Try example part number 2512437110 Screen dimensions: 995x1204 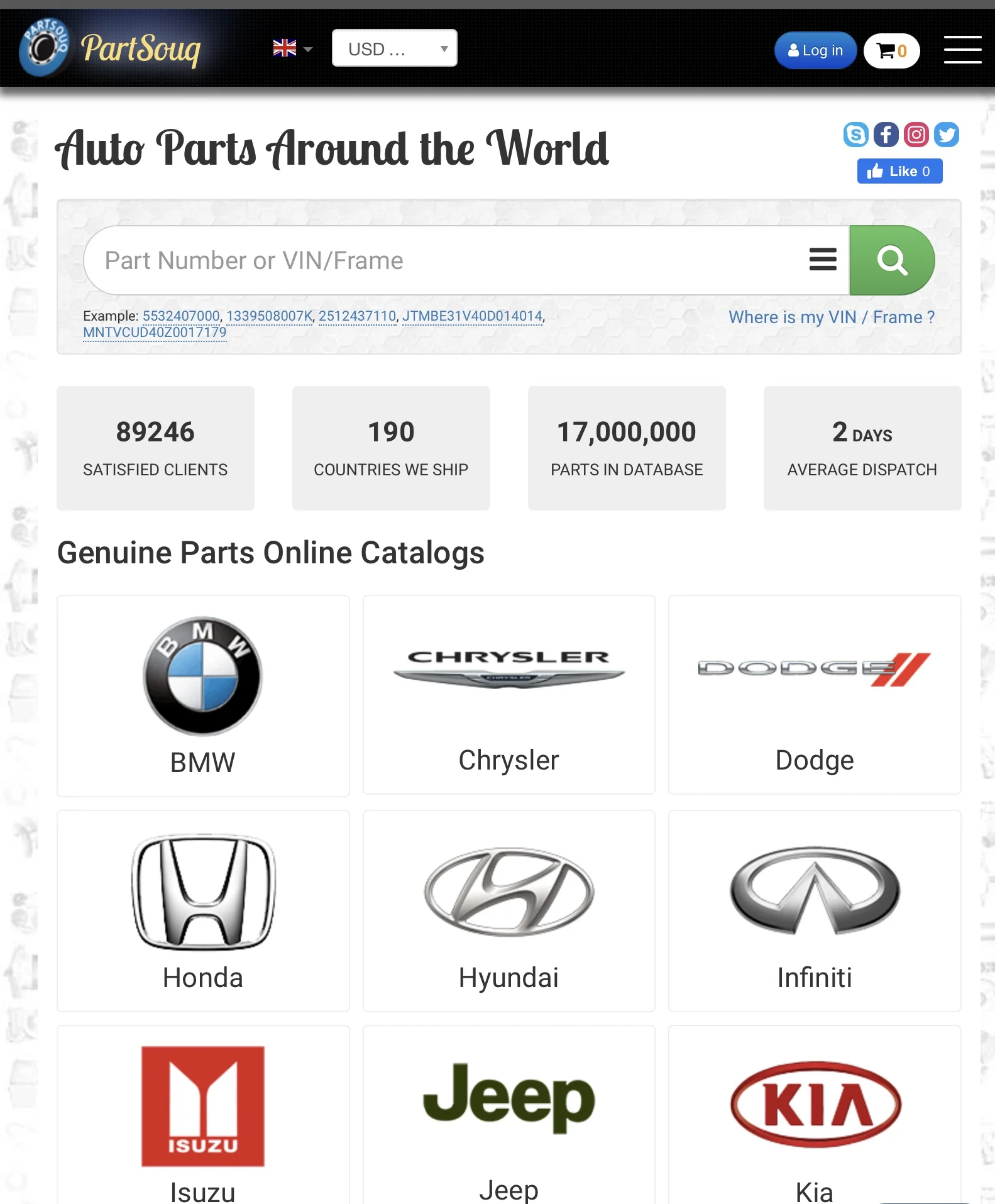358,316
